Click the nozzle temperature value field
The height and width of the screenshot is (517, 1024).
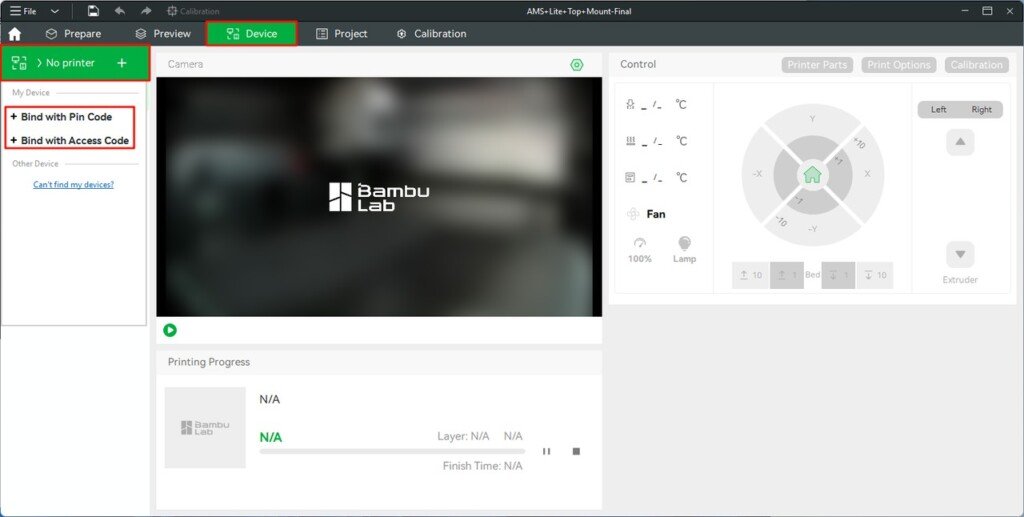(652, 105)
